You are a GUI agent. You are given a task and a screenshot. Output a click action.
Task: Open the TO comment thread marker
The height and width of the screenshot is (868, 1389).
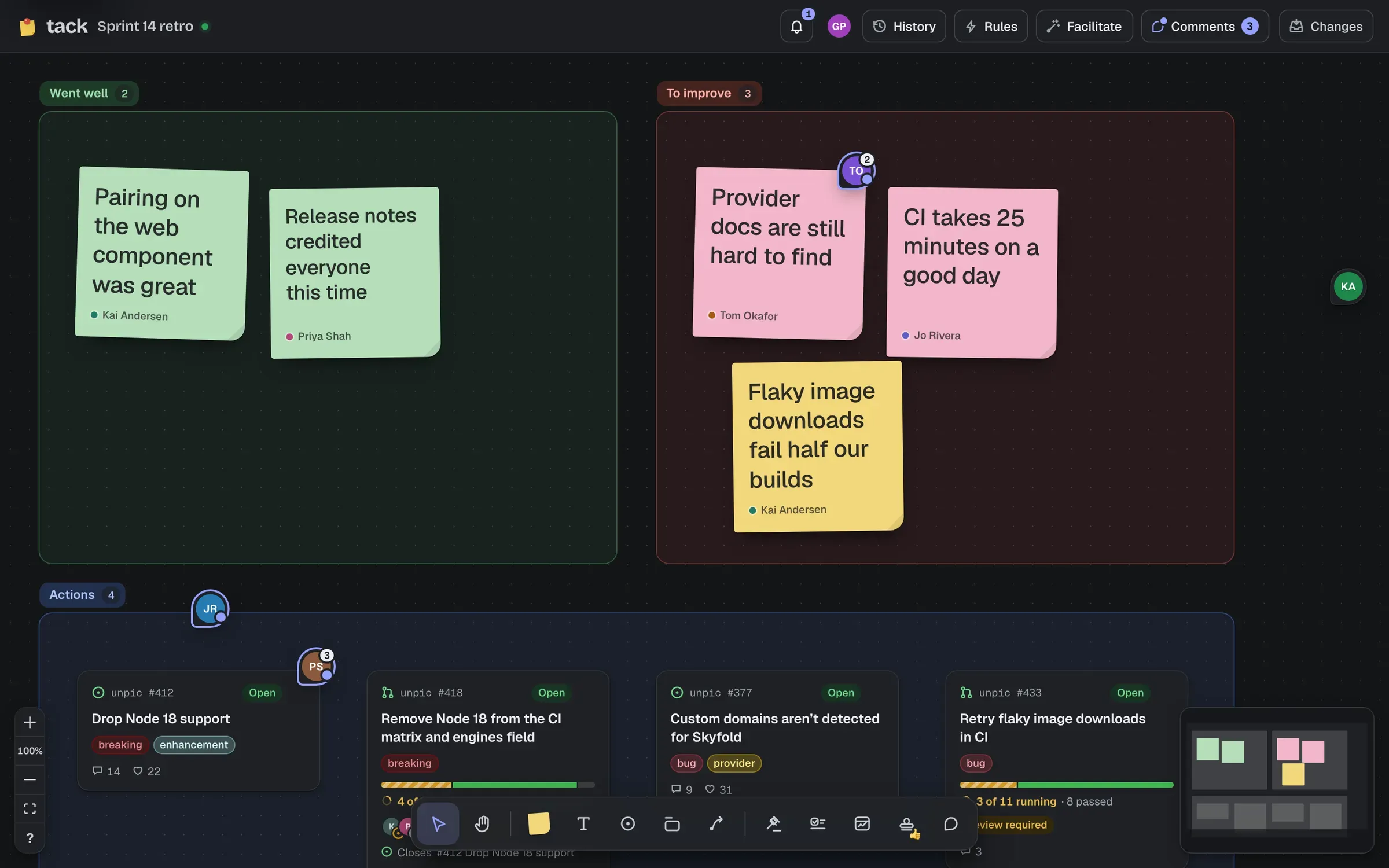pyautogui.click(x=857, y=170)
